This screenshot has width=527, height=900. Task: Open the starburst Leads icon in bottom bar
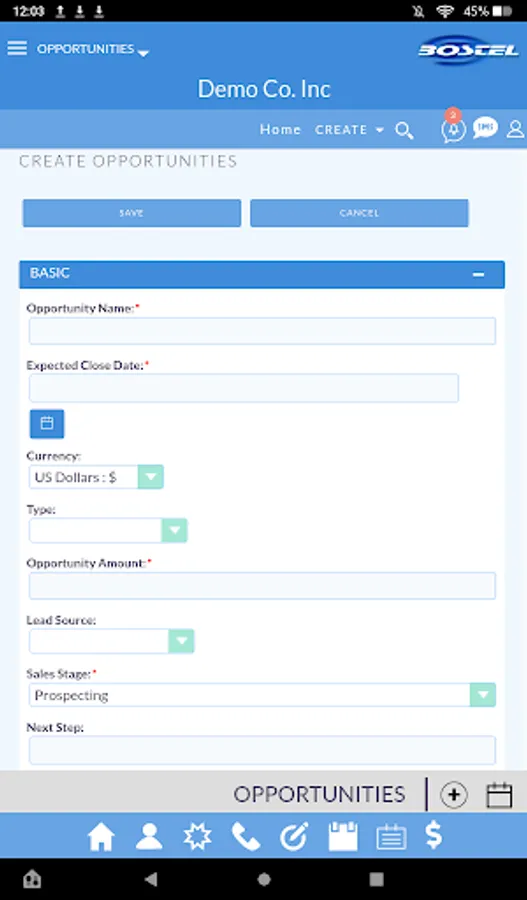point(197,836)
